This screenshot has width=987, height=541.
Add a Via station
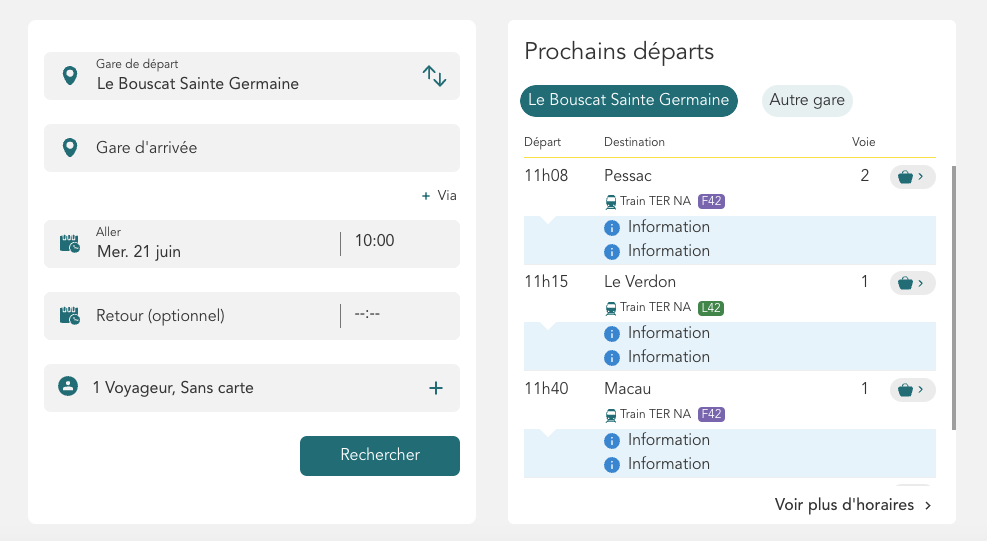439,195
